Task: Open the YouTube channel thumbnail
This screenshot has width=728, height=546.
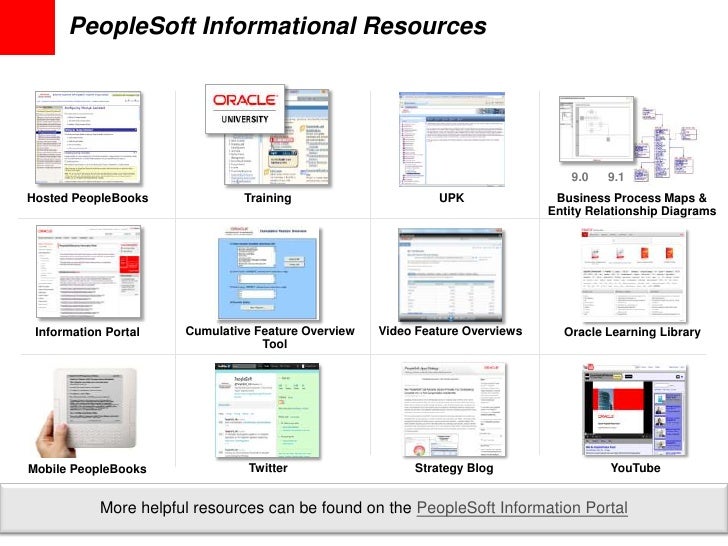Action: click(635, 410)
